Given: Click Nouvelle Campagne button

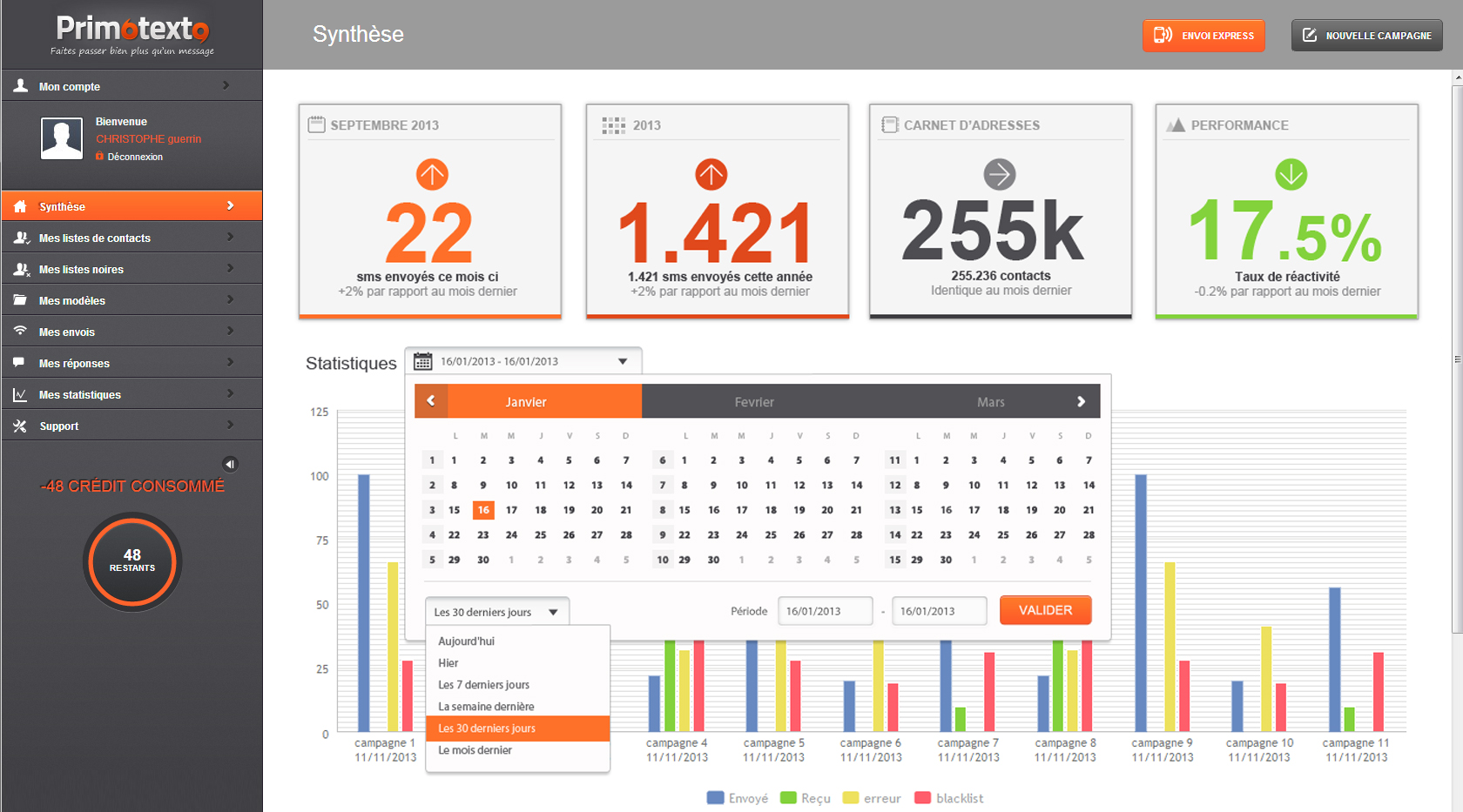Looking at the screenshot, I should click(x=1366, y=36).
